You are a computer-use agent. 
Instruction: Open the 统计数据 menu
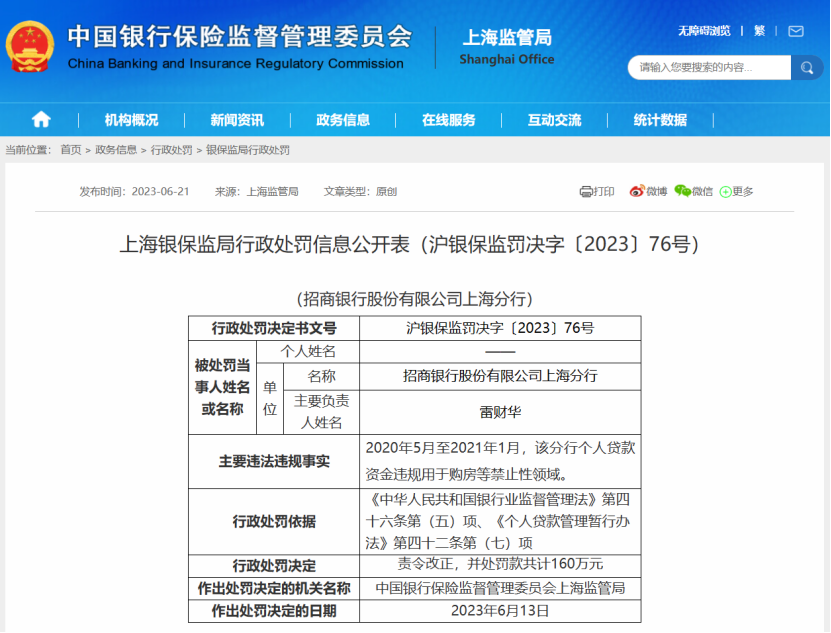(660, 120)
